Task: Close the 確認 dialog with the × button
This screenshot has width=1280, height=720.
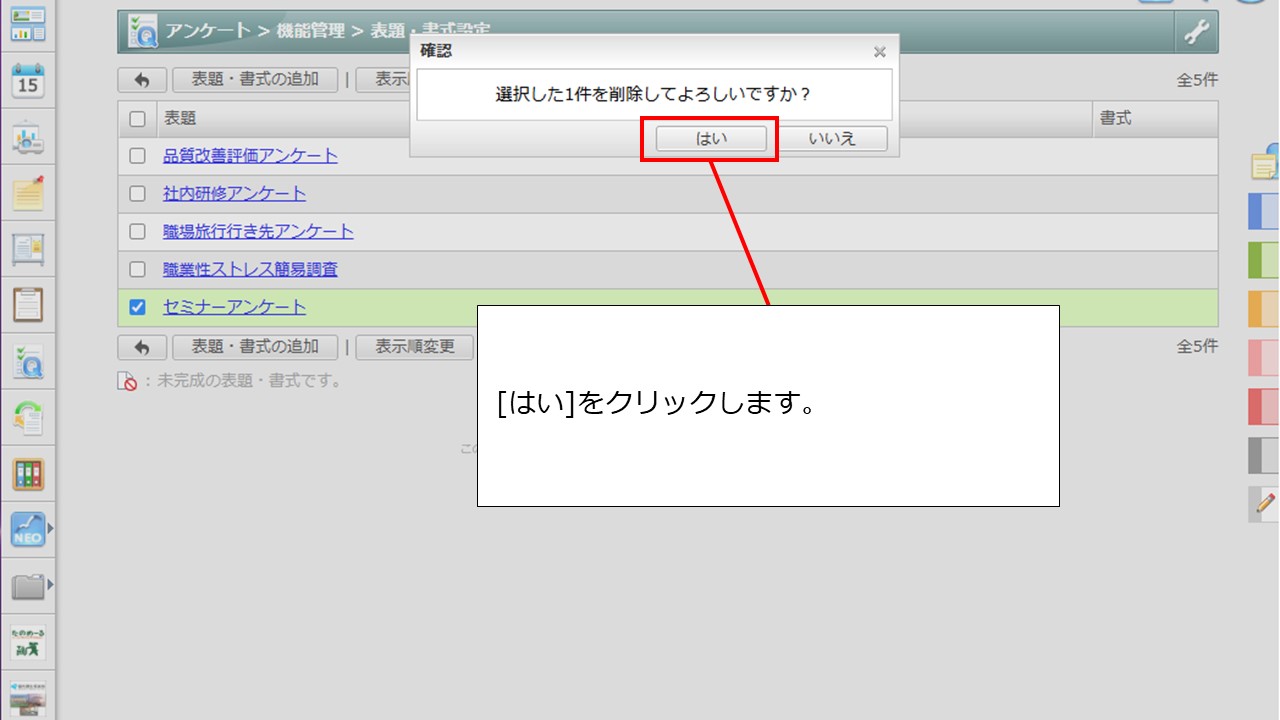Action: point(880,52)
